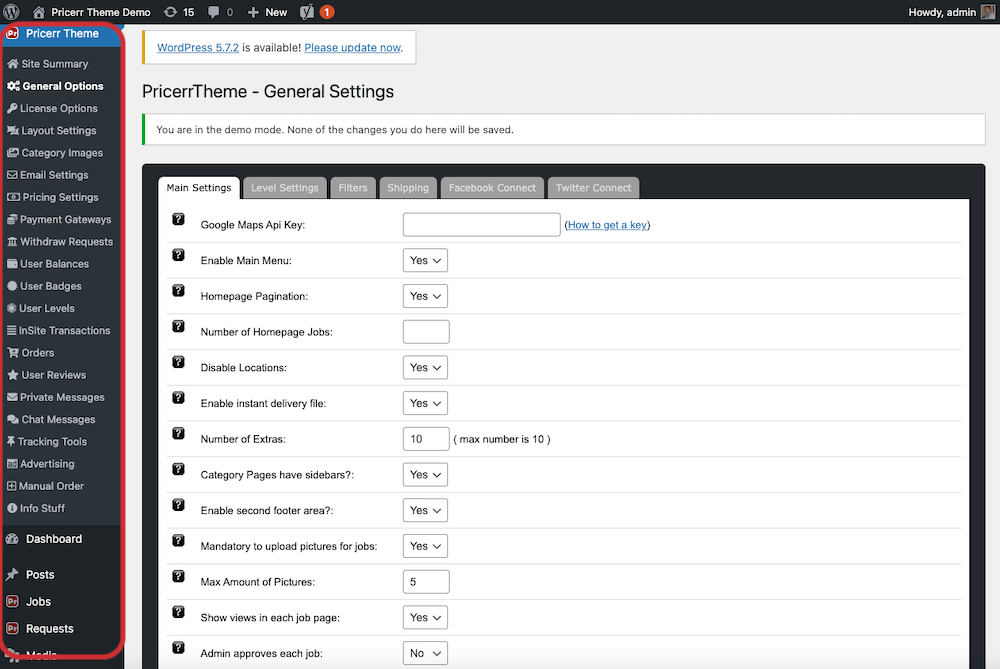The height and width of the screenshot is (669, 1000).
Task: Click the help icon beside Enable second footer area
Action: pyautogui.click(x=179, y=505)
